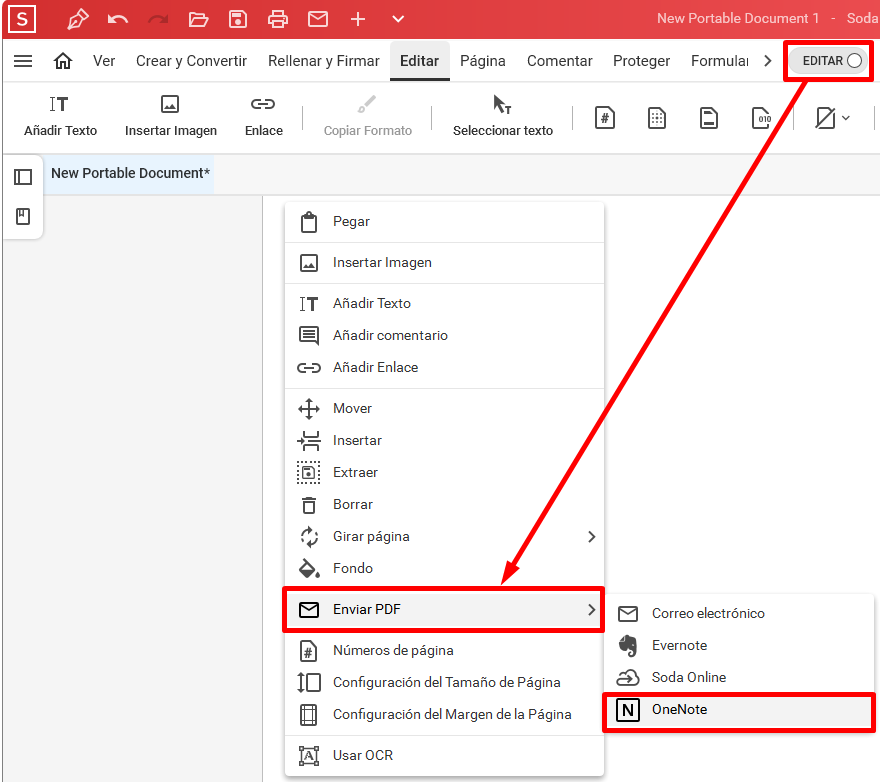Toggle the sidebar panel icon

point(23,177)
